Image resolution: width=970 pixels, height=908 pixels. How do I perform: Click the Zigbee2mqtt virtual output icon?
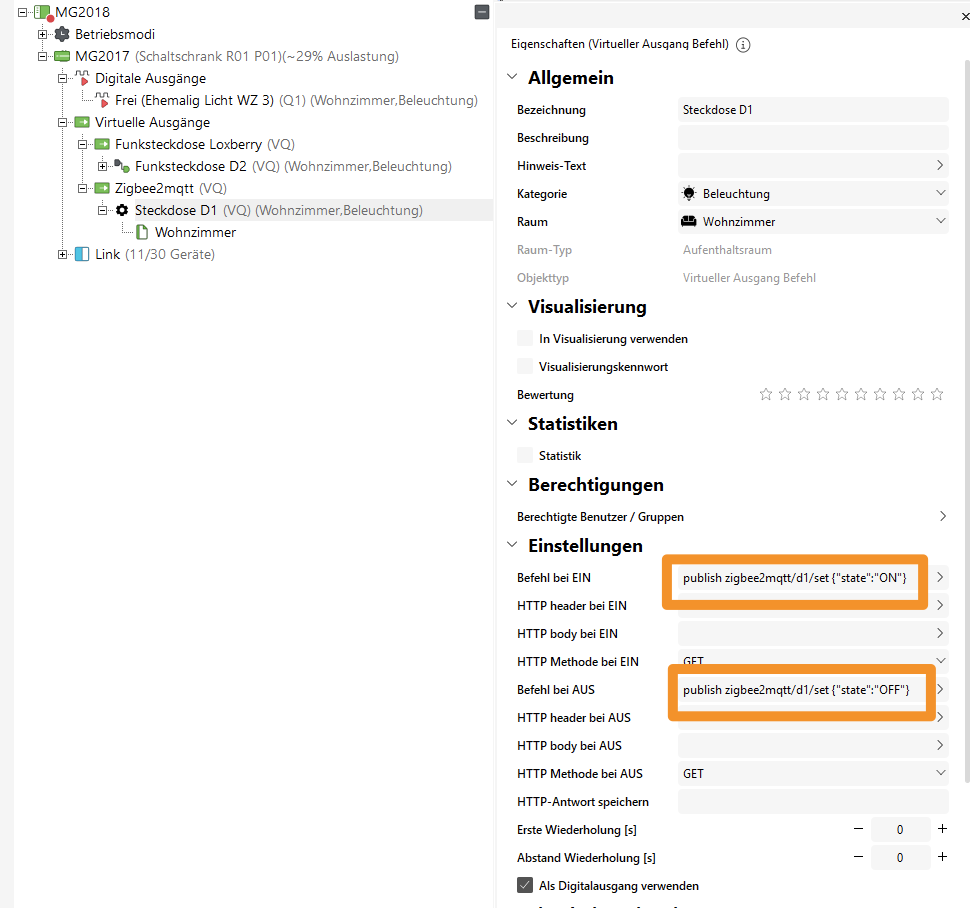(x=102, y=188)
